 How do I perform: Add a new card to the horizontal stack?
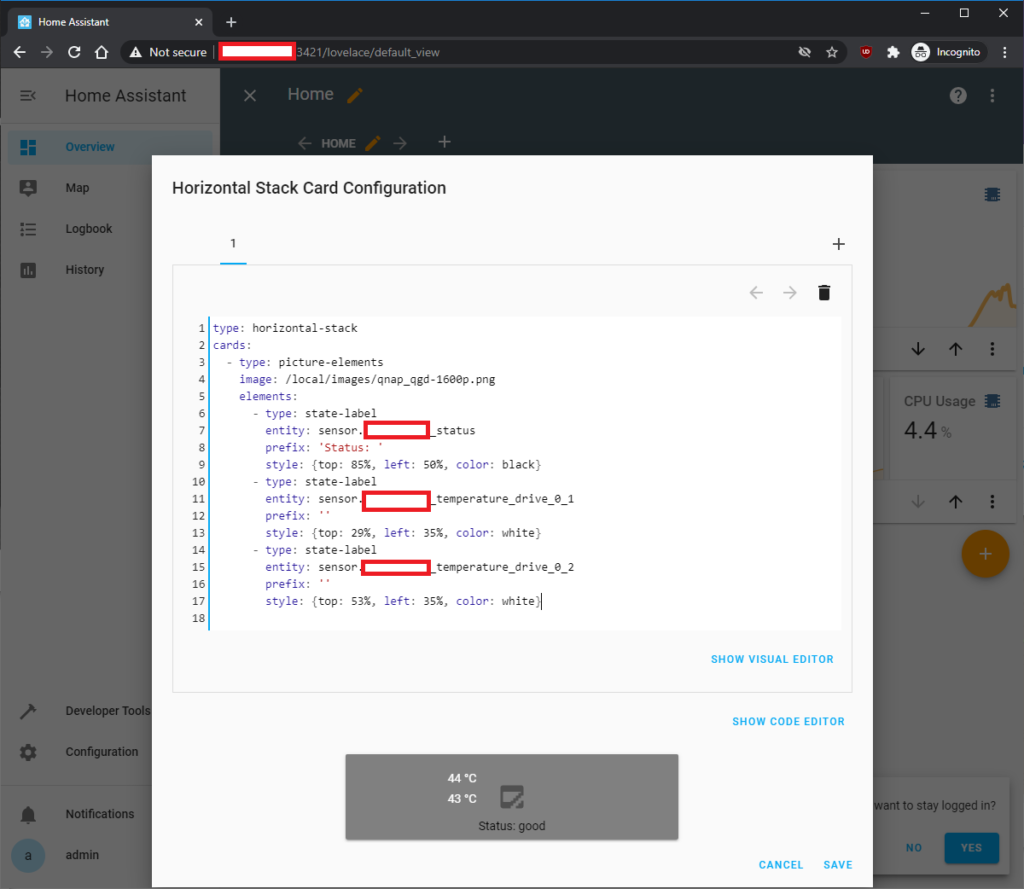pos(839,244)
